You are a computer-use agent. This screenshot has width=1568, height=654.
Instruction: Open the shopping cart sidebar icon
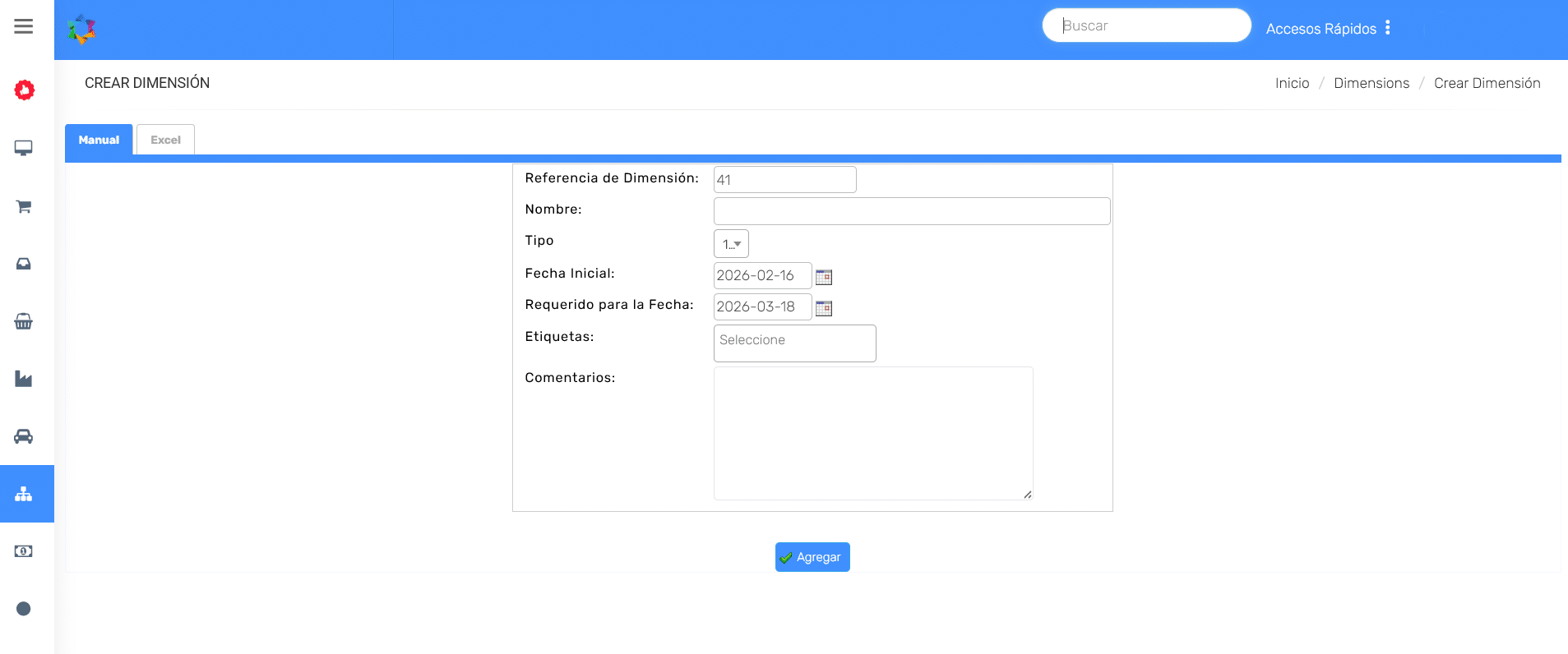click(24, 206)
